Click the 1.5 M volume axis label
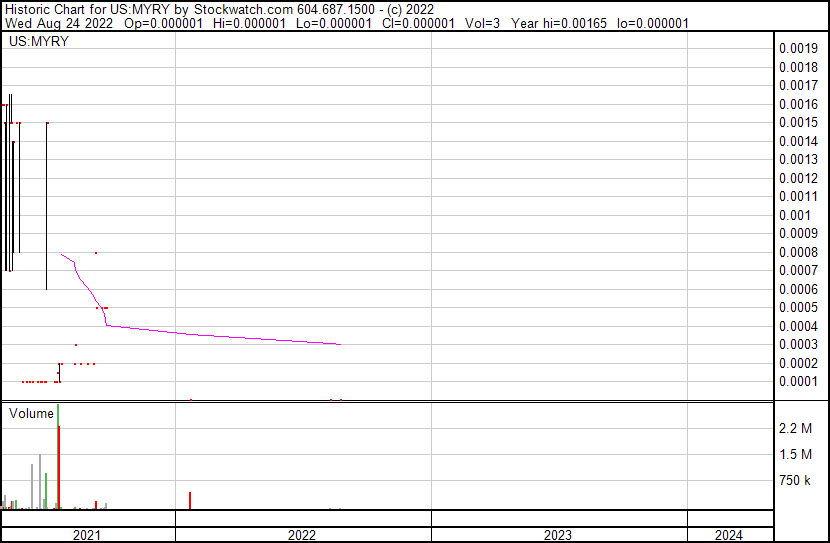 (x=797, y=454)
